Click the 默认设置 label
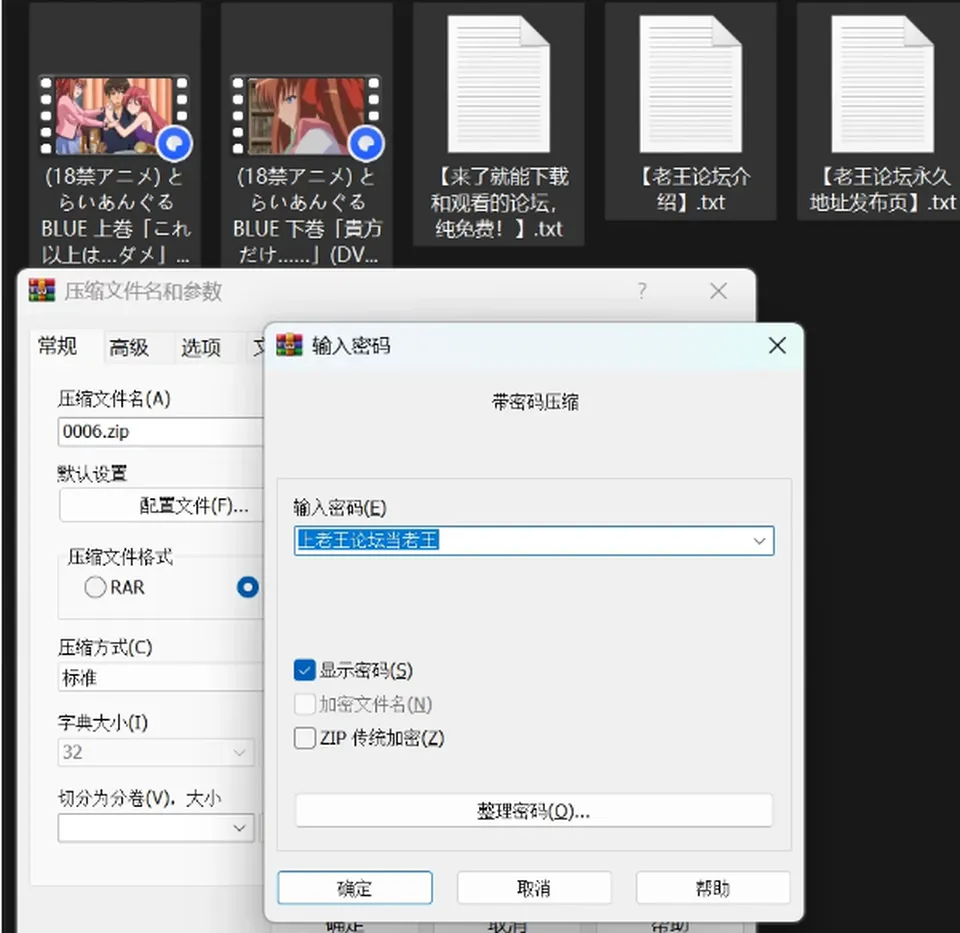 tap(92, 473)
